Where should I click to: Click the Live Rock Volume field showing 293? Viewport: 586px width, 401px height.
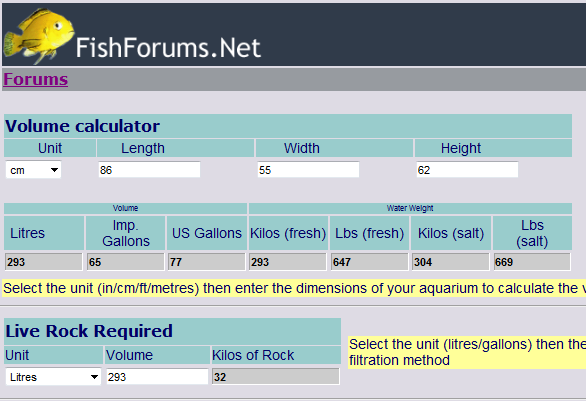pyautogui.click(x=157, y=376)
